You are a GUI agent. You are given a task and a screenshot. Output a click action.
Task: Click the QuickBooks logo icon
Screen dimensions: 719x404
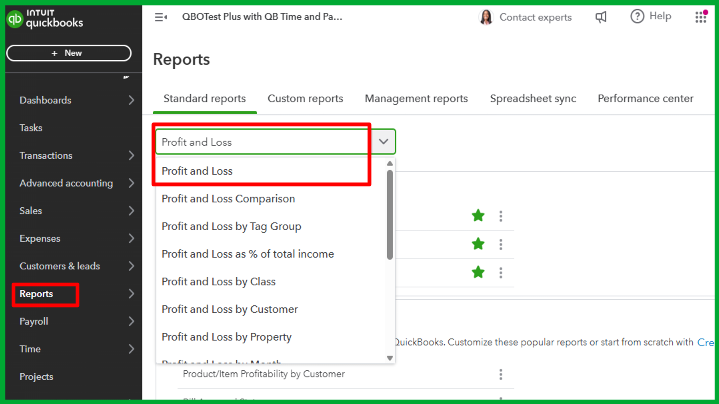point(15,19)
